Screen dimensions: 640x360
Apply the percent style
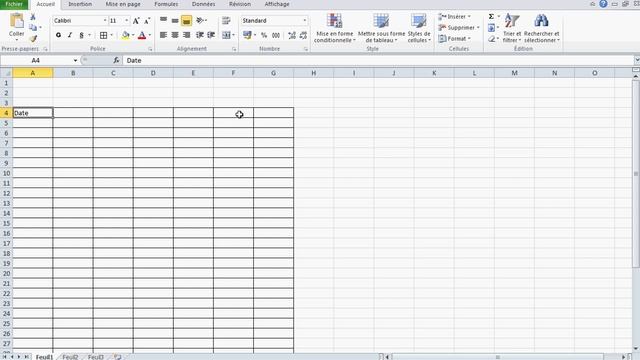coord(264,35)
